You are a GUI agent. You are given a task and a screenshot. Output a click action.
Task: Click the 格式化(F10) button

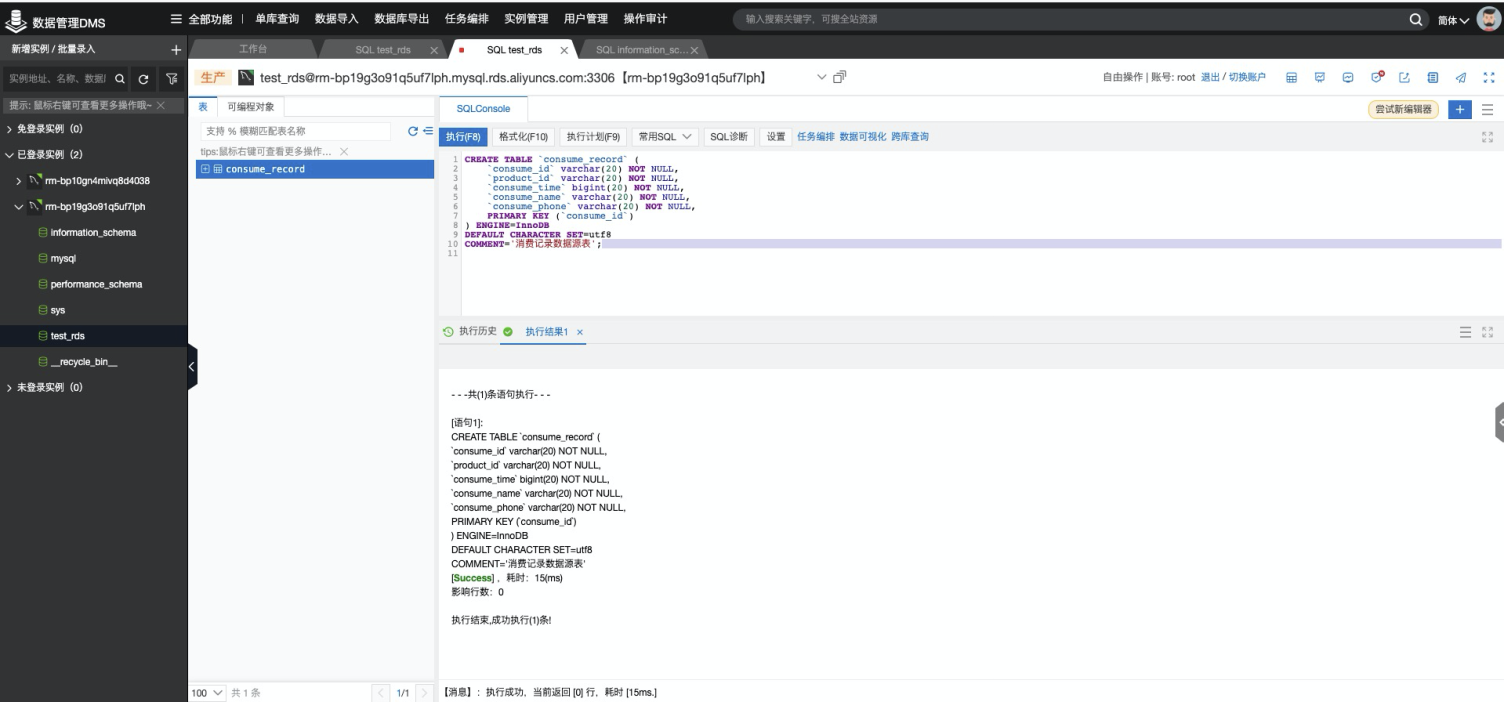pyautogui.click(x=524, y=137)
